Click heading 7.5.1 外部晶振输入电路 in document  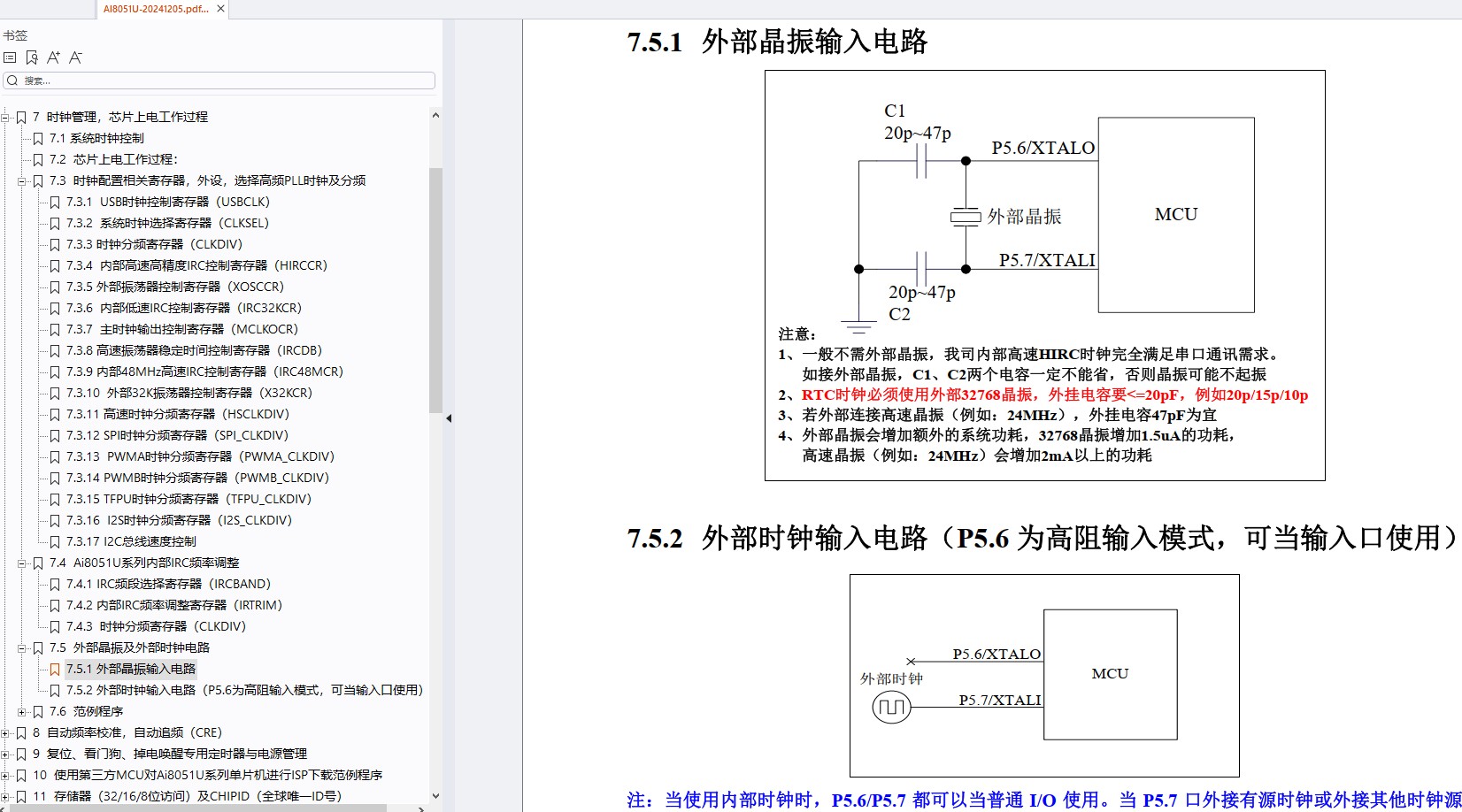[777, 42]
